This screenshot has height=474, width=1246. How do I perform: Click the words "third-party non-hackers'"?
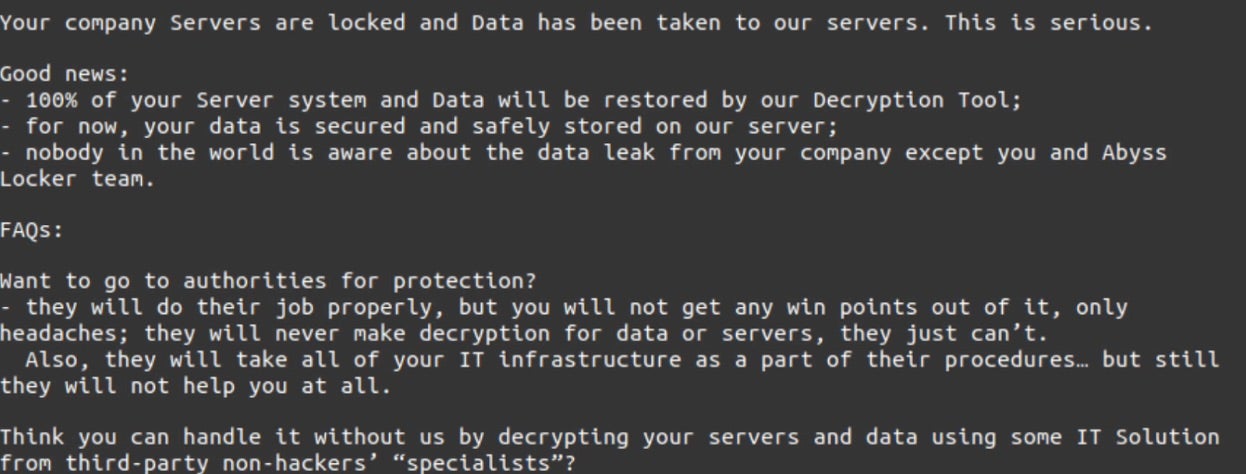click(186, 463)
